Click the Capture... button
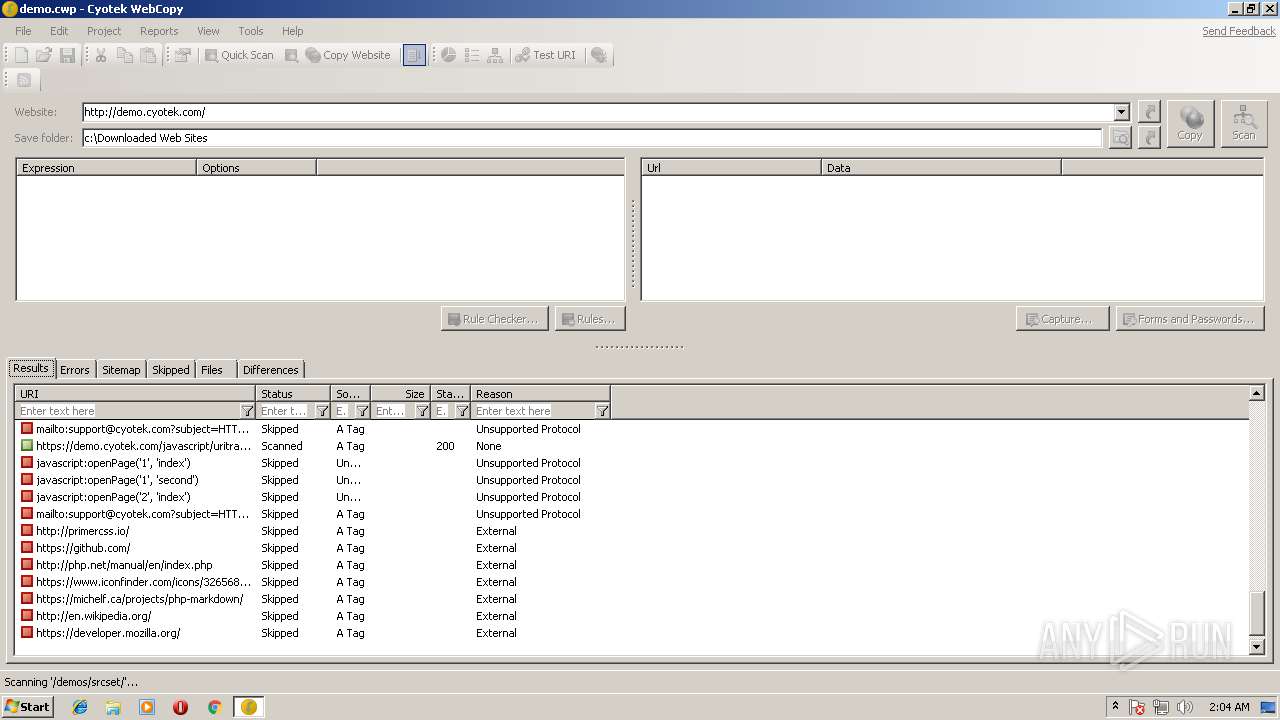1280x720 pixels. (x=1062, y=319)
